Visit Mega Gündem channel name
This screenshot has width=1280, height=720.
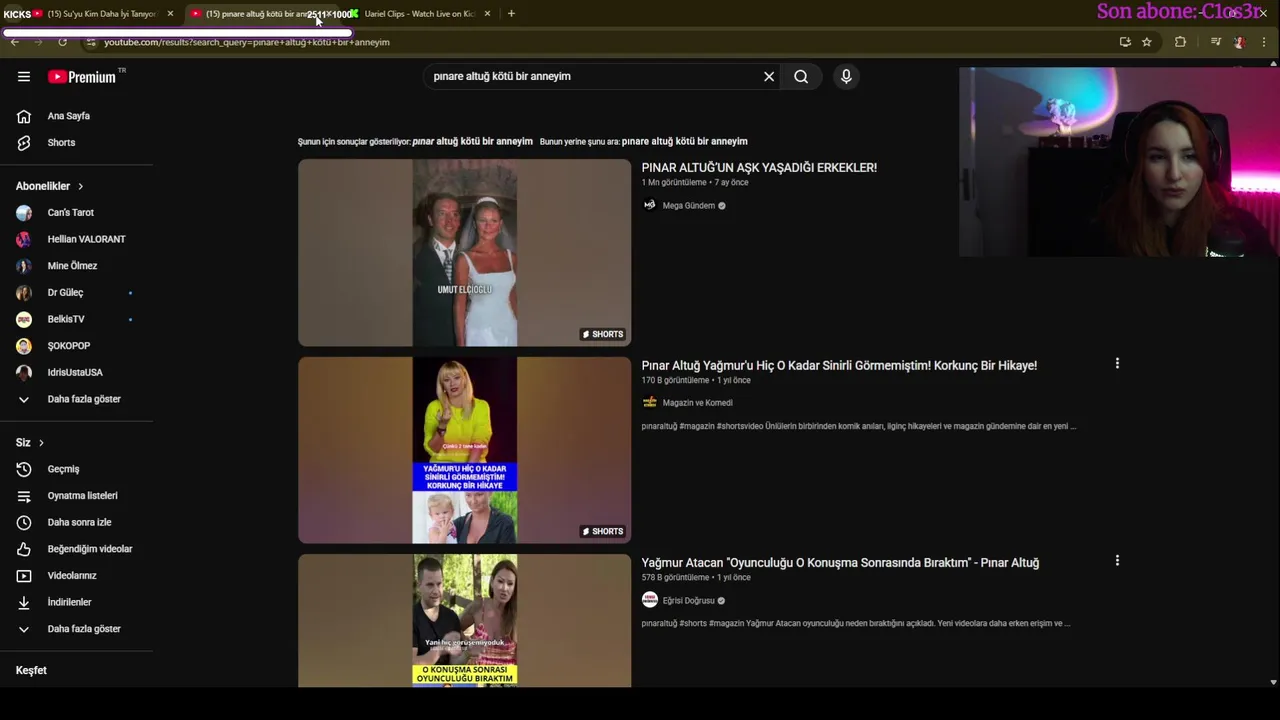tap(689, 206)
